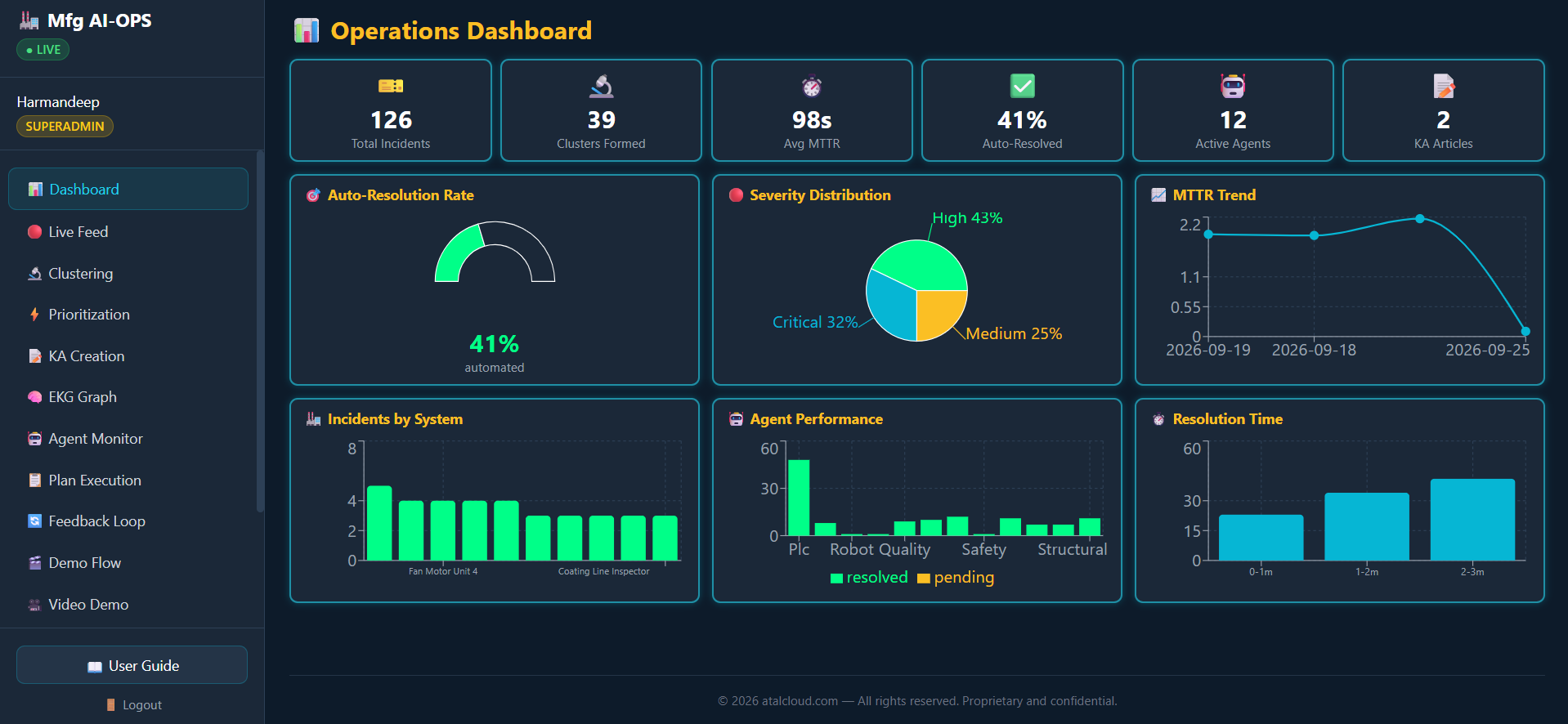Screen dimensions: 1568x724
Task: Click the Clustering microscope icon in sidebar
Action: click(34, 273)
